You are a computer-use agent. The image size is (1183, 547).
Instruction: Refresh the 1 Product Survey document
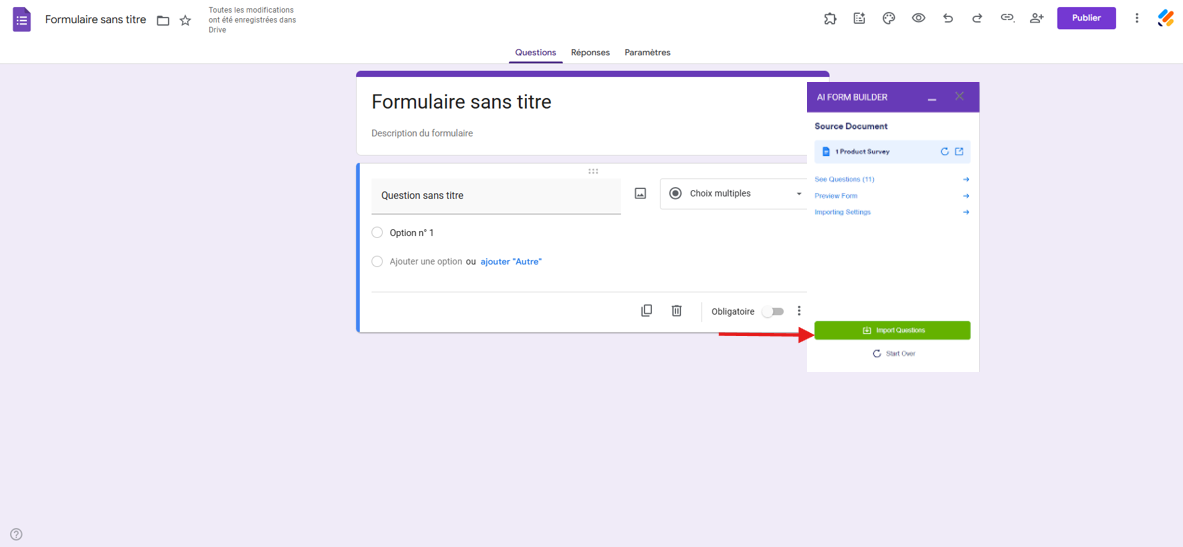[945, 152]
